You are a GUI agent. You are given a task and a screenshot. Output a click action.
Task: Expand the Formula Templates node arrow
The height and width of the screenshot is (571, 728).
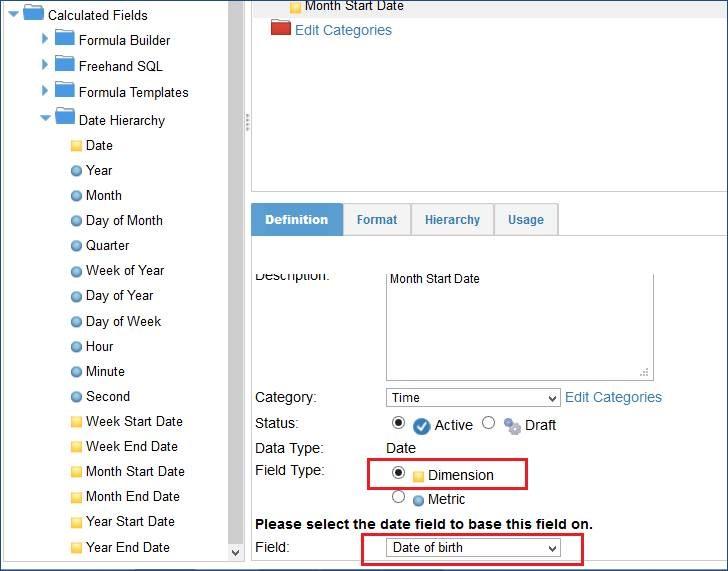tap(45, 91)
